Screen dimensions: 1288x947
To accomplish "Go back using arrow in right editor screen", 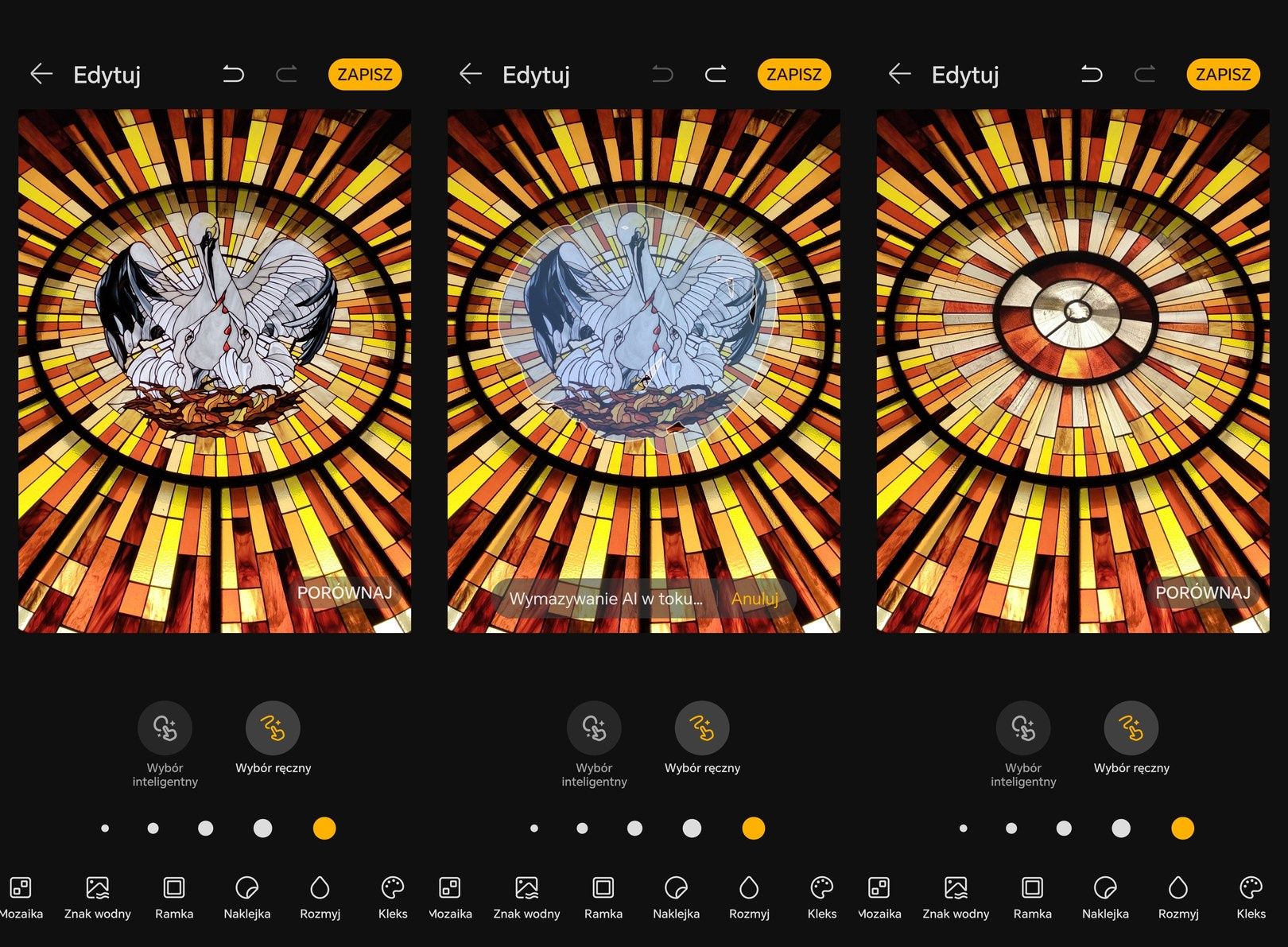I will click(x=899, y=74).
